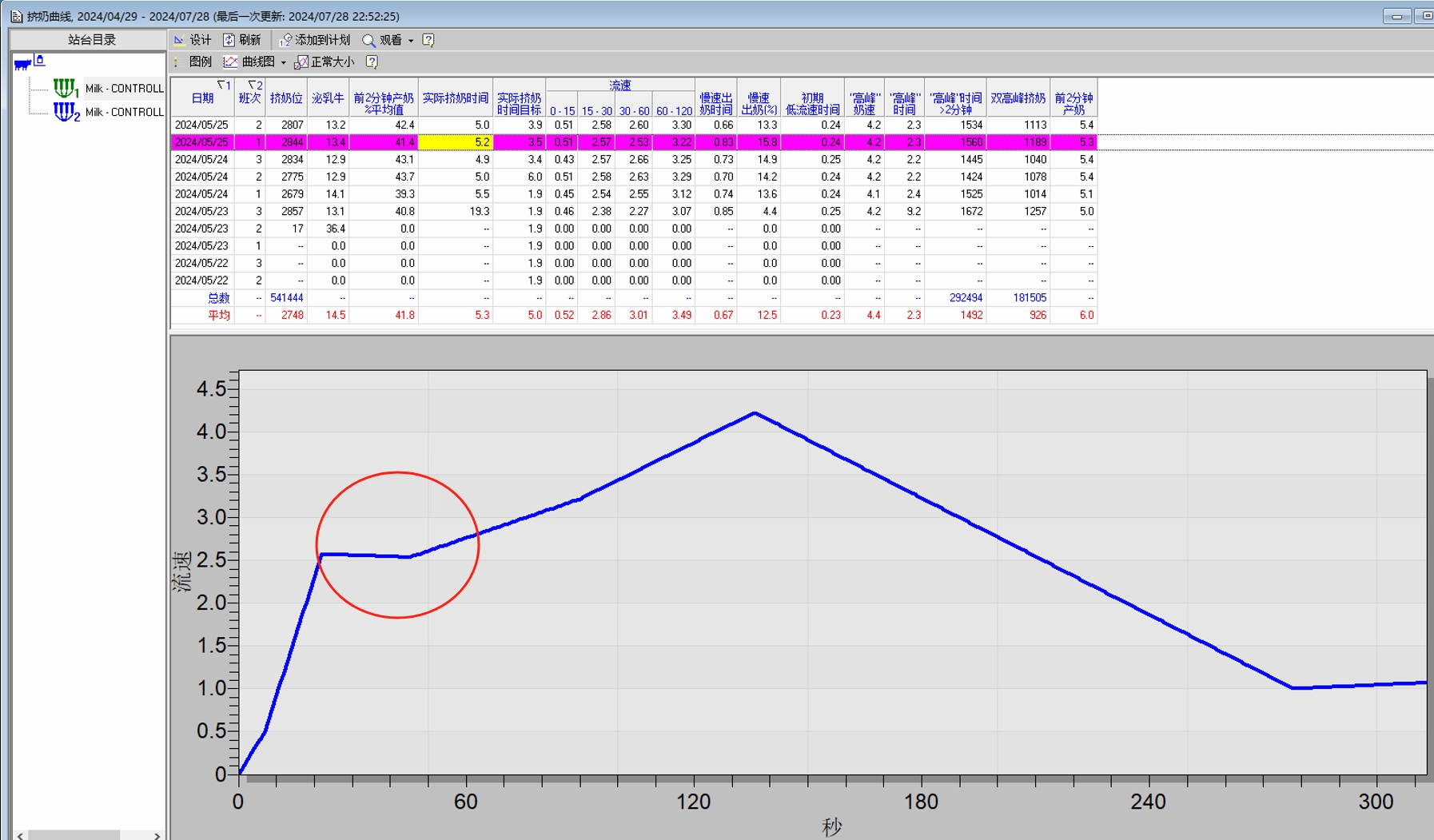Select the green Milk-CONTROLL 1 tree item

(x=109, y=88)
